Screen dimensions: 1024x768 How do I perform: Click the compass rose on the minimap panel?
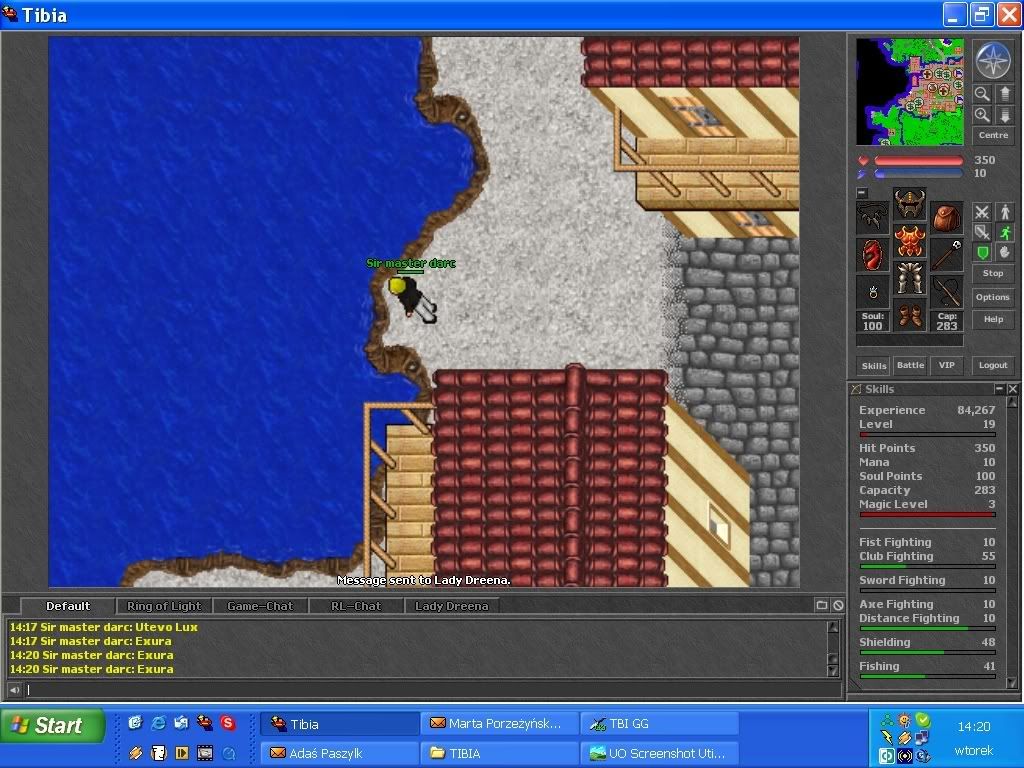(x=993, y=60)
